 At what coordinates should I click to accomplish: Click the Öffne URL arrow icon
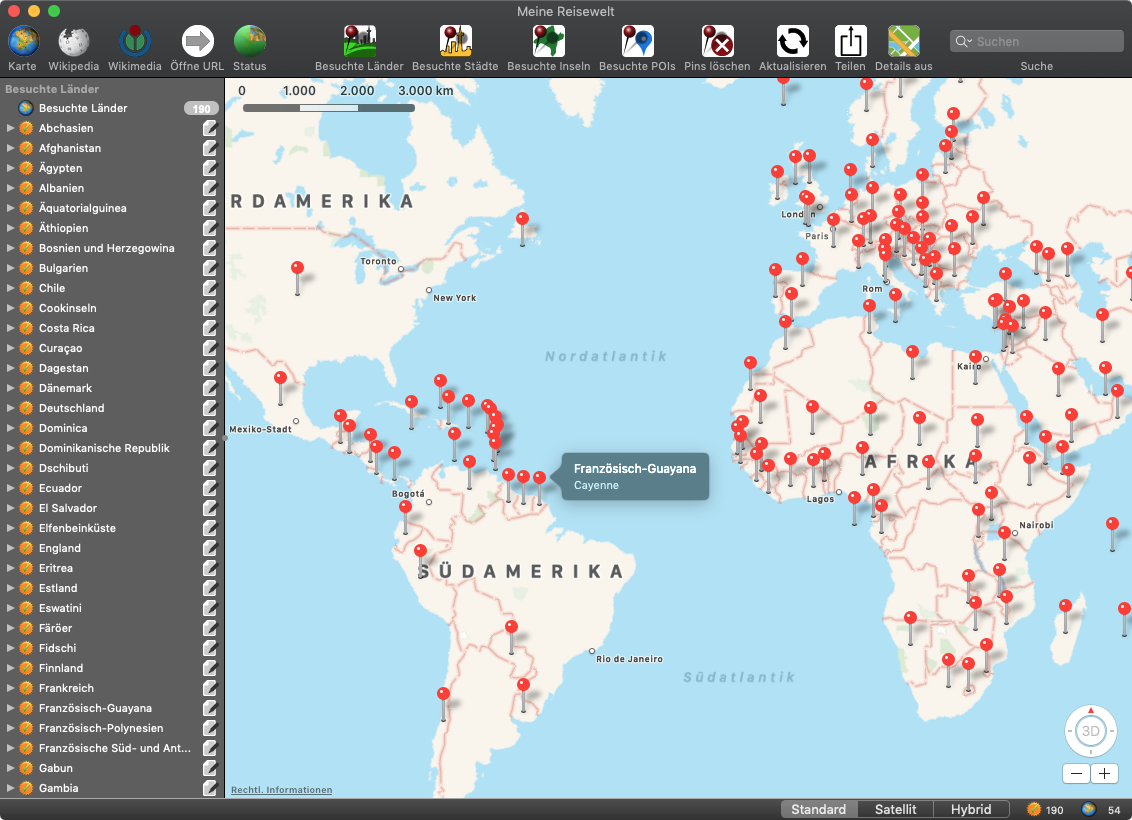coord(197,42)
